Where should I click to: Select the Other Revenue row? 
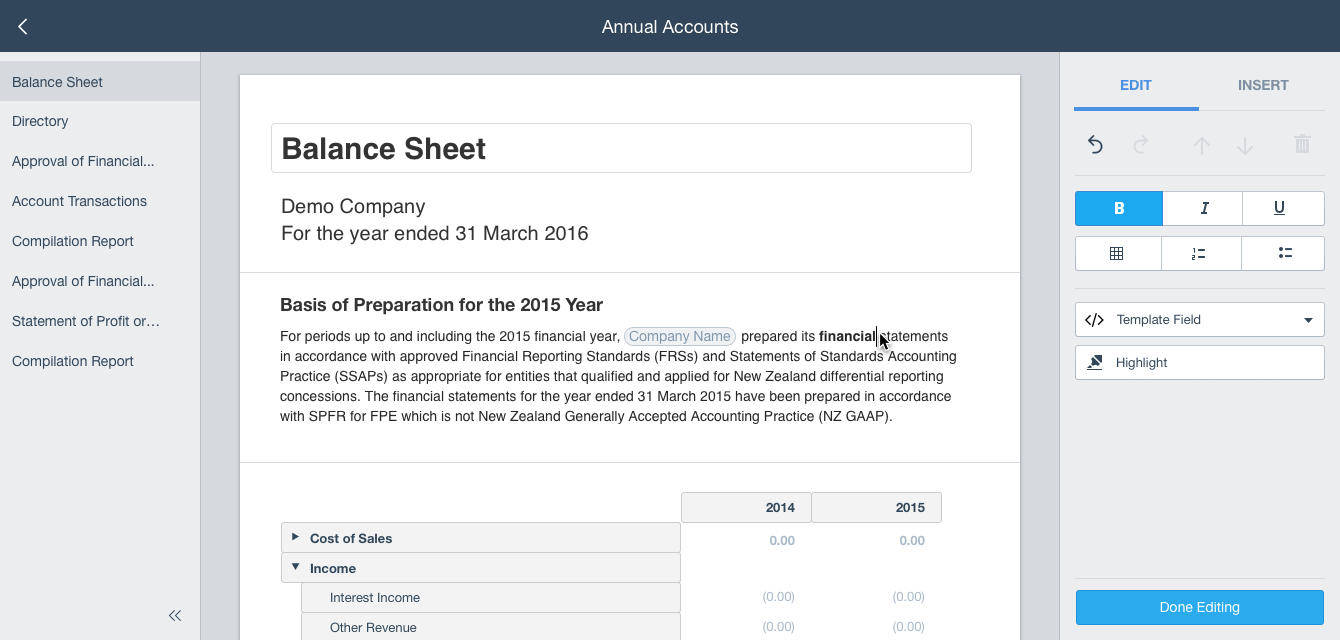click(x=491, y=627)
